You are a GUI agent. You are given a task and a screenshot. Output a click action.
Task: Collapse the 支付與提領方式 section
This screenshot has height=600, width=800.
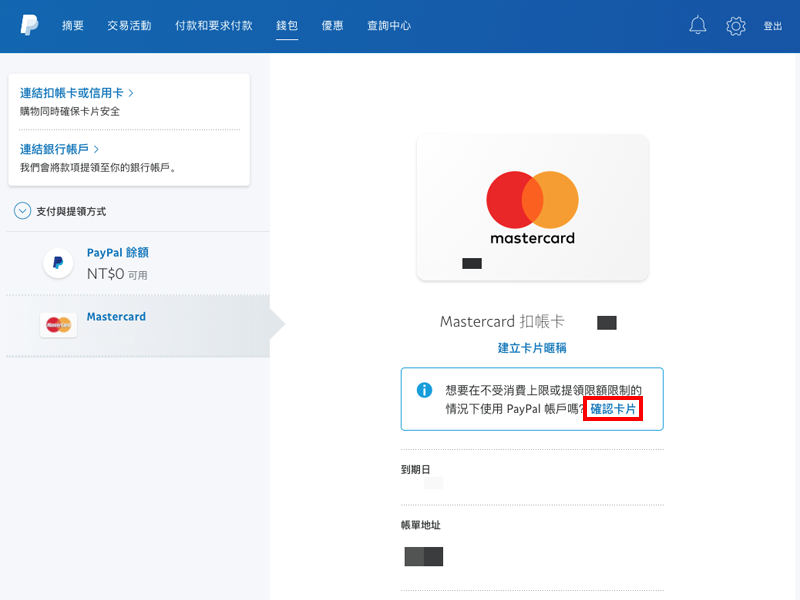22,211
